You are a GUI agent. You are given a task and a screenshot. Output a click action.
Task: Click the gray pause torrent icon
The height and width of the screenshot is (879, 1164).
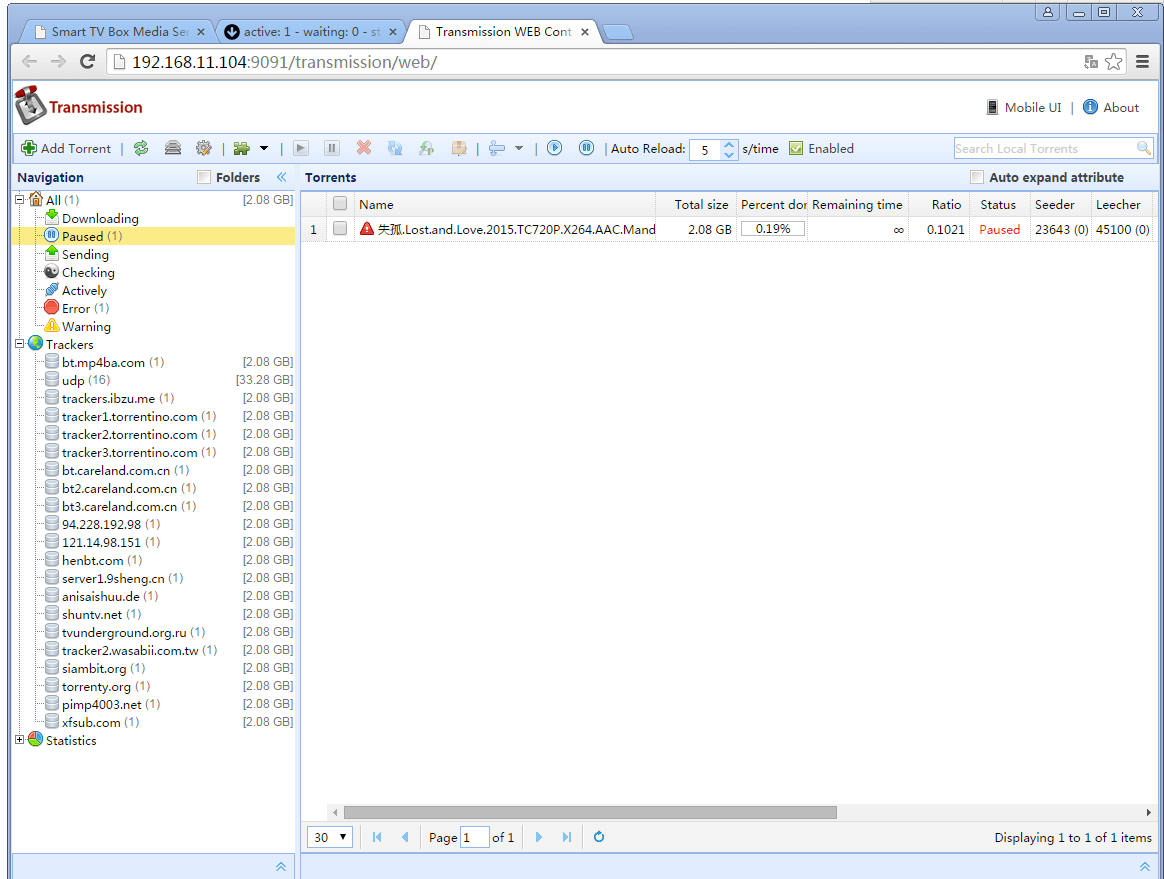332,148
